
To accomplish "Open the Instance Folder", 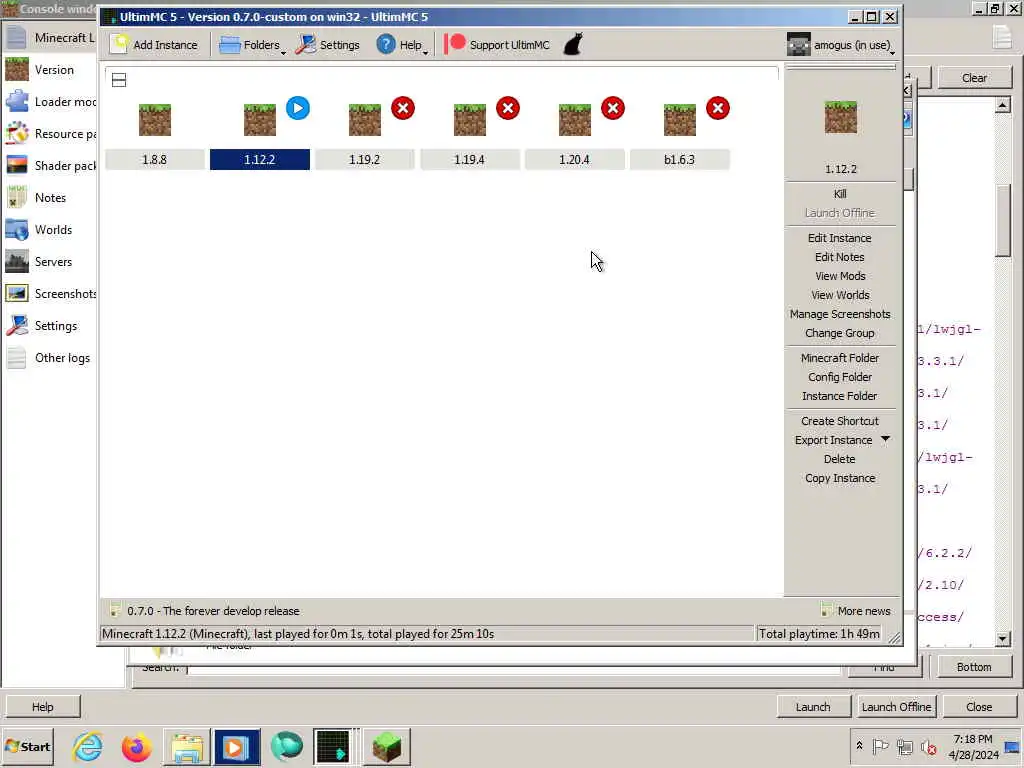I will [840, 396].
